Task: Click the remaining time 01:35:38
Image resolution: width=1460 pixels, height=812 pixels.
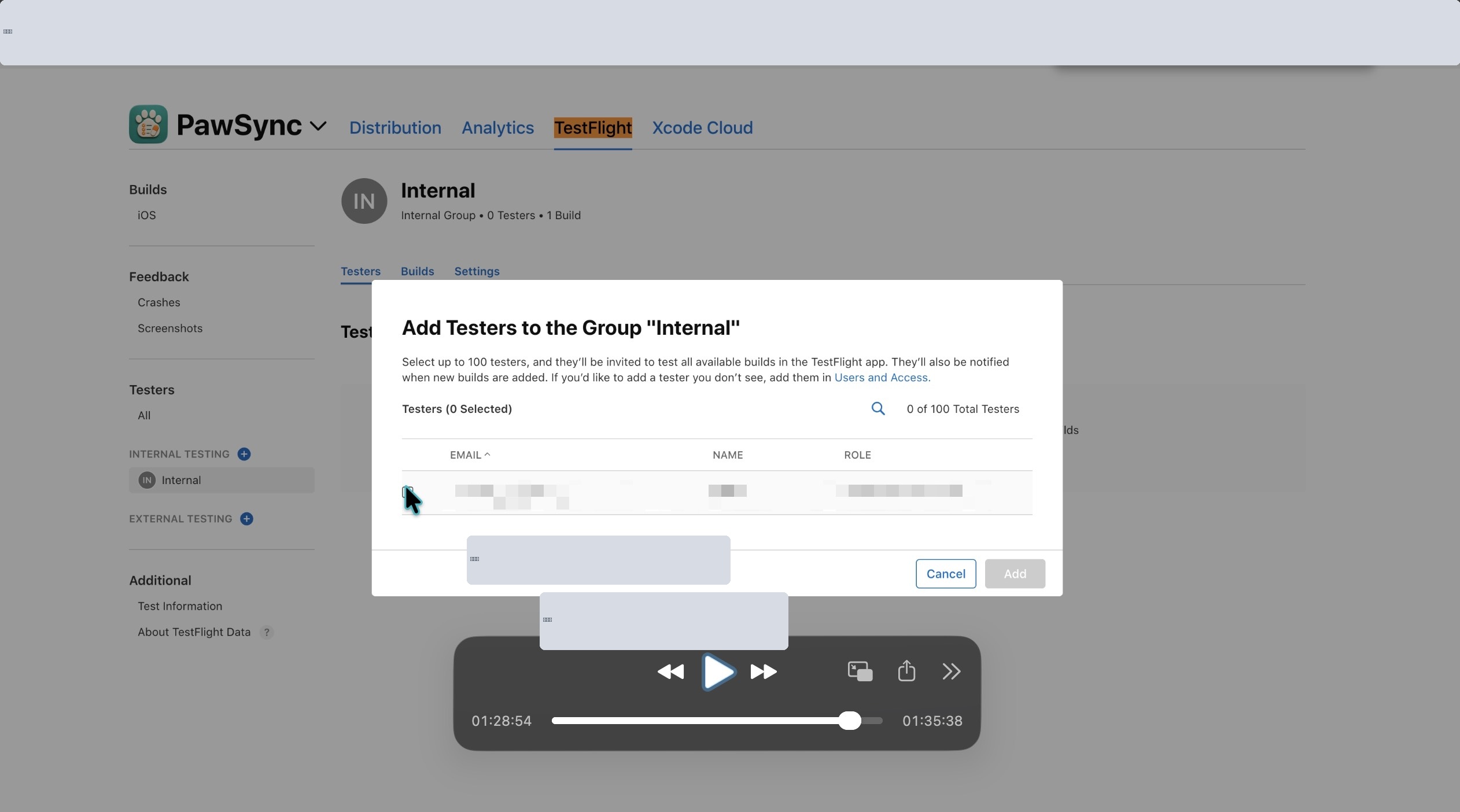Action: point(932,721)
